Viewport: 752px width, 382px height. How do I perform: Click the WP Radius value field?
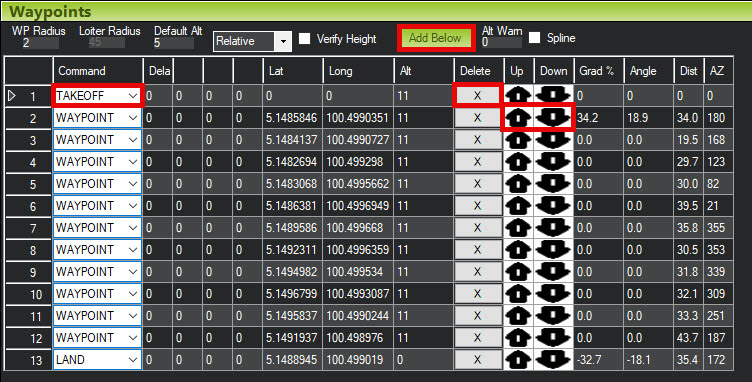(x=40, y=43)
